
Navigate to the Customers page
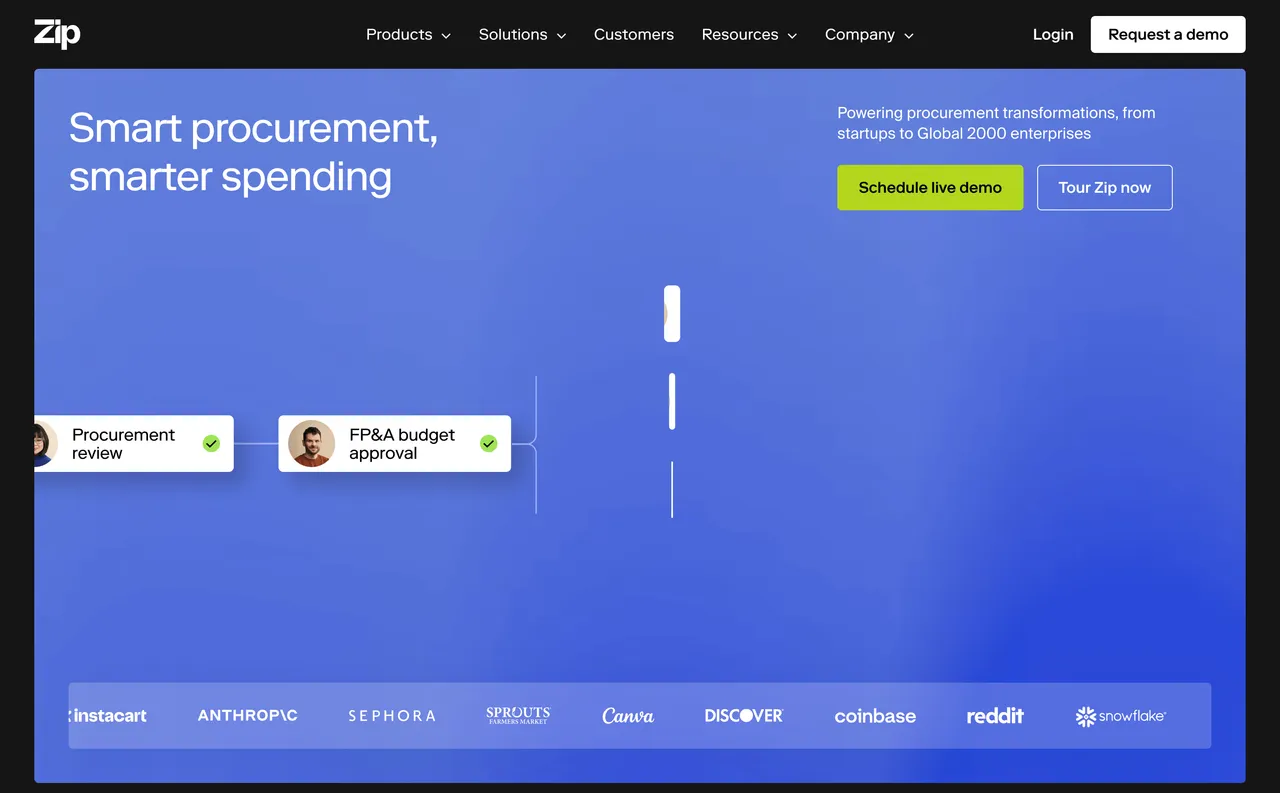coord(634,34)
